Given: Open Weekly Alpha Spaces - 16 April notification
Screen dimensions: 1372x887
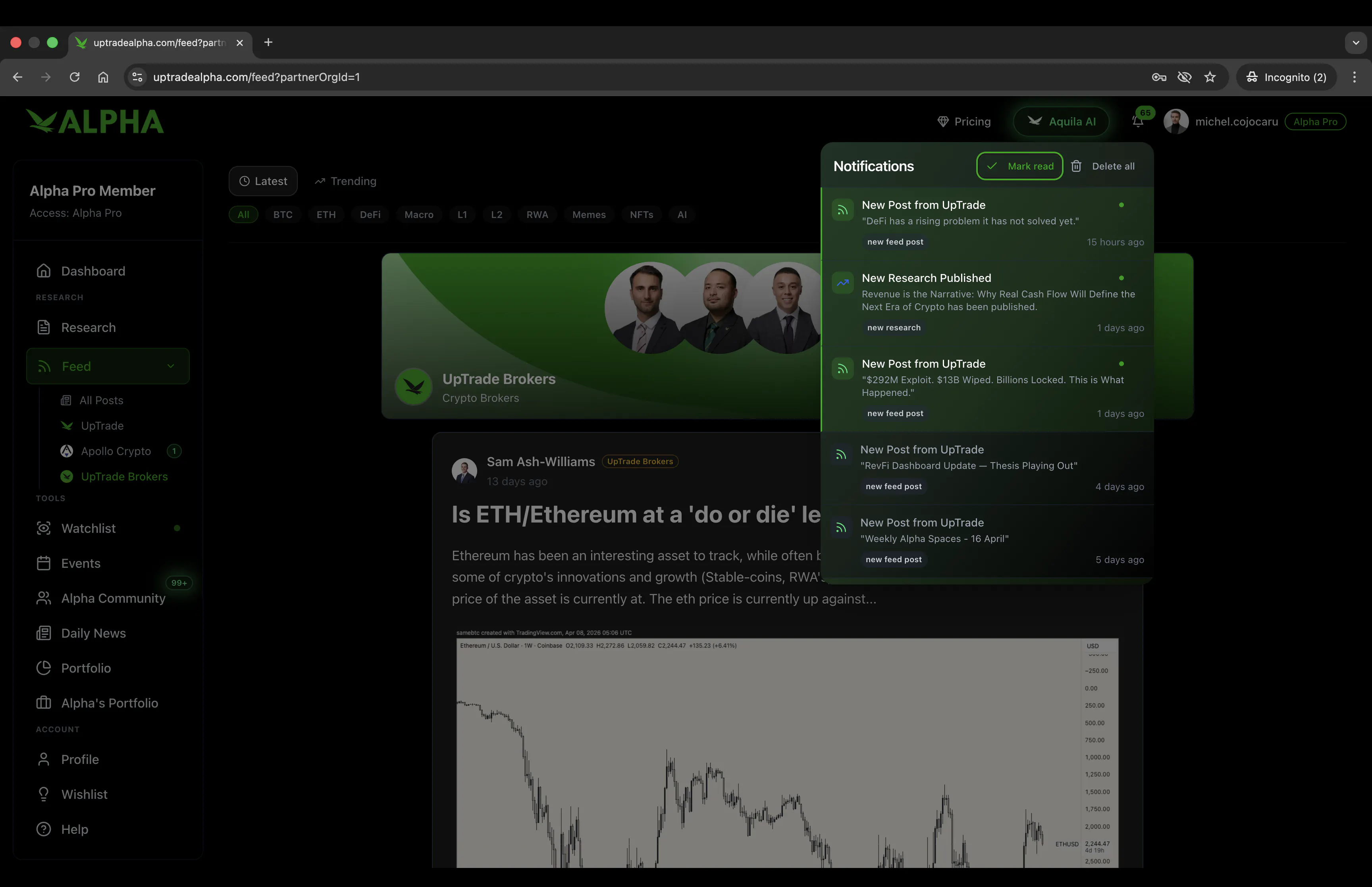Looking at the screenshot, I should pos(987,542).
